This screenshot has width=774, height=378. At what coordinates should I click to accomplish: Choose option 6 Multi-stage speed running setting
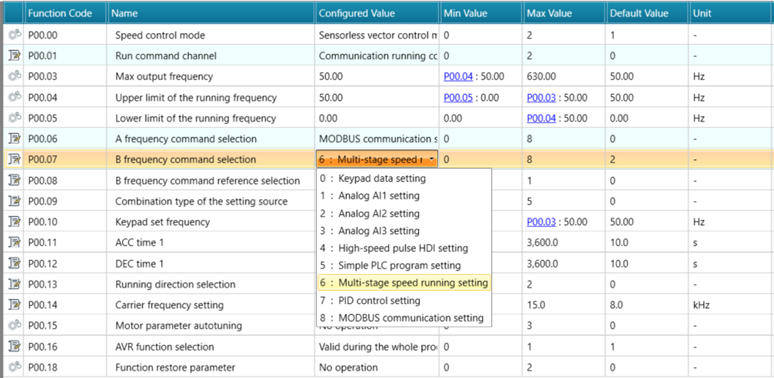click(404, 283)
